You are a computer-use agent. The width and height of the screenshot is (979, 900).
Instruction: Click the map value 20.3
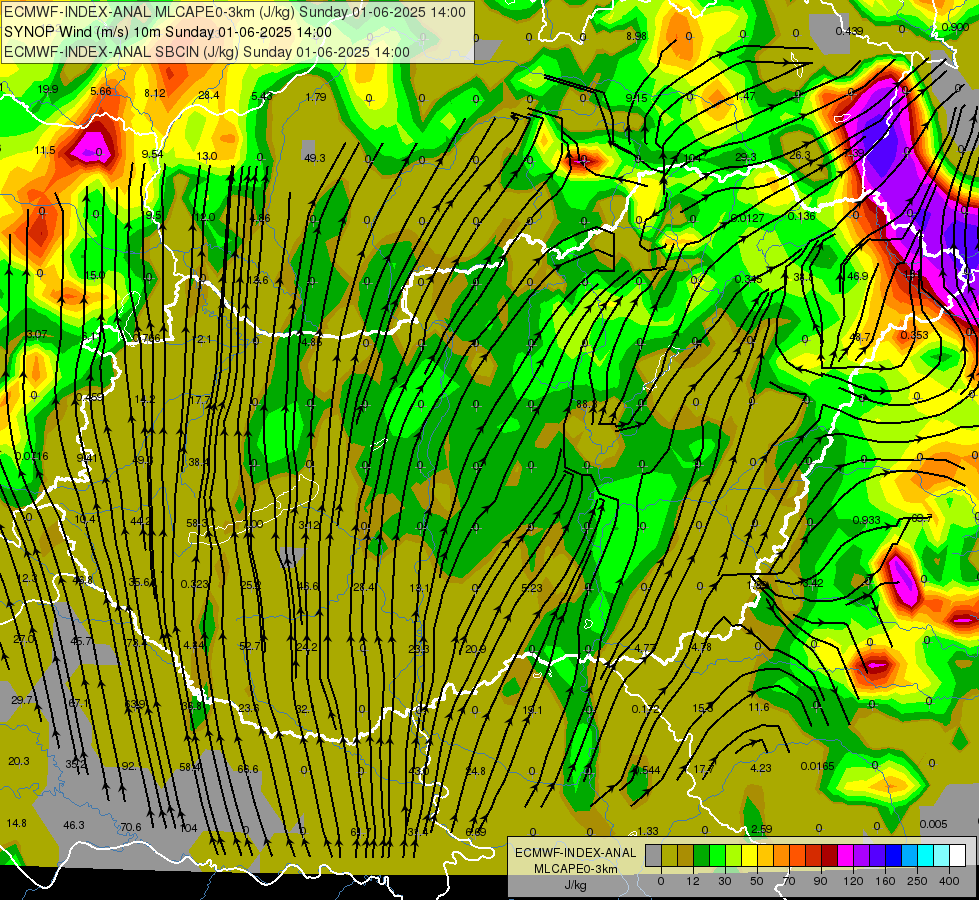(19, 761)
